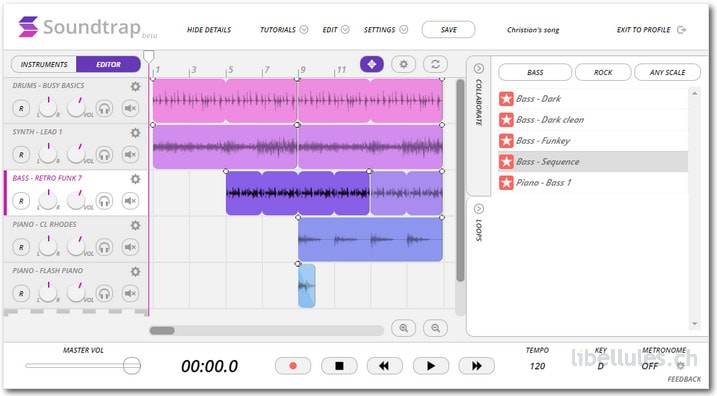Collapse the Loops side panel arrow
Screen dimensions: 717x396
pos(479,209)
